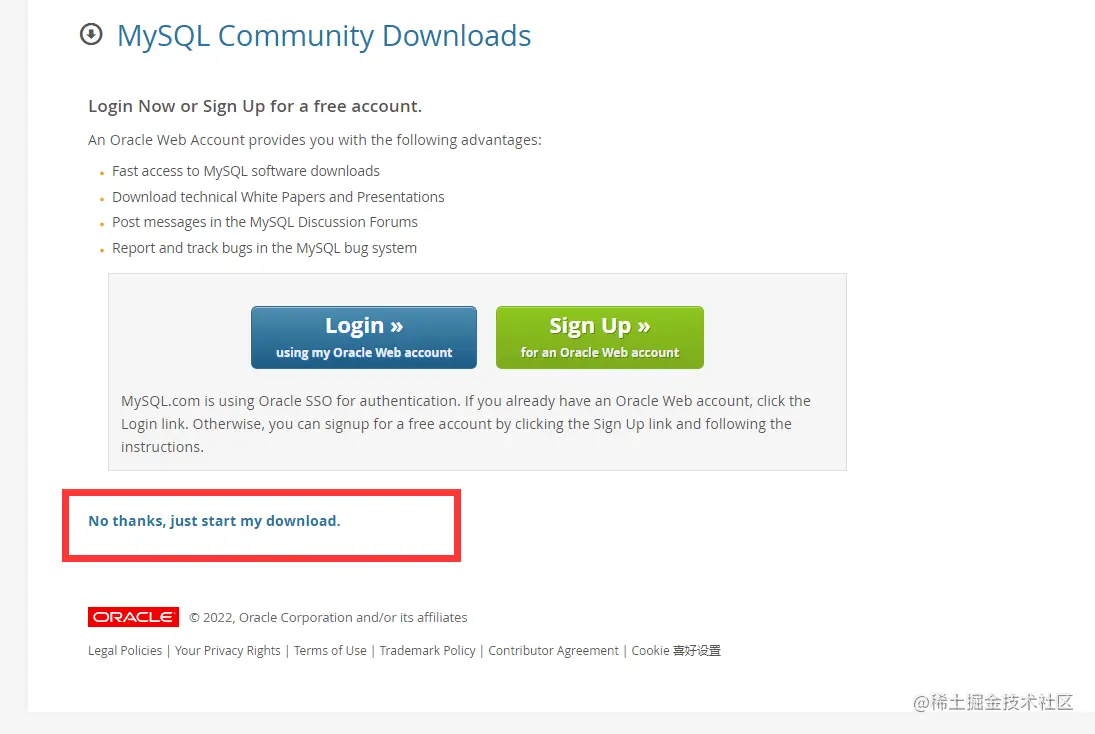Click the 'Fast access to MySQL software downloads' bullet
This screenshot has width=1095, height=734.
[246, 171]
